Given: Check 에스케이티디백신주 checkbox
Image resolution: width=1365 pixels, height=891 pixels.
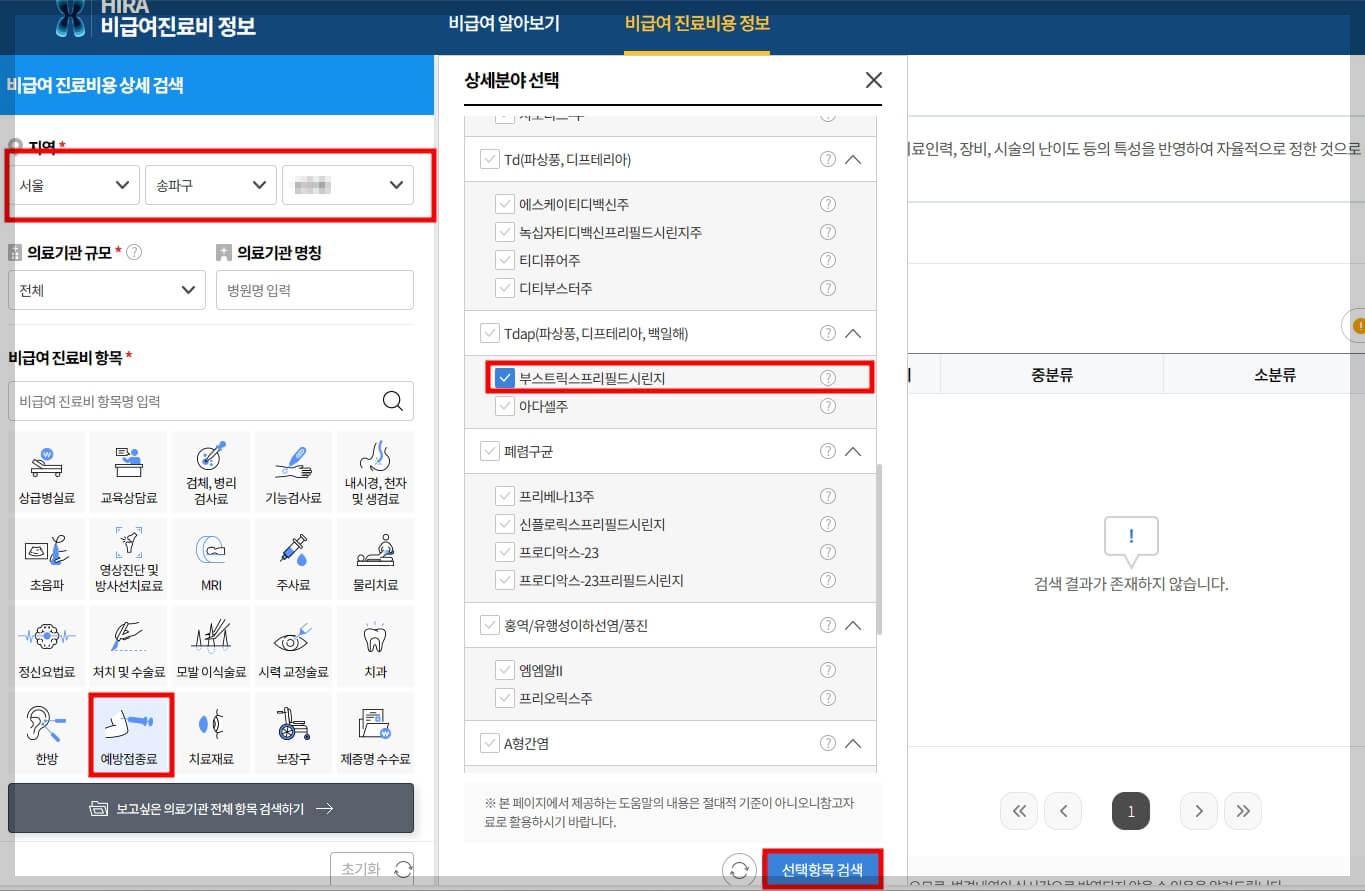Looking at the screenshot, I should tap(505, 204).
